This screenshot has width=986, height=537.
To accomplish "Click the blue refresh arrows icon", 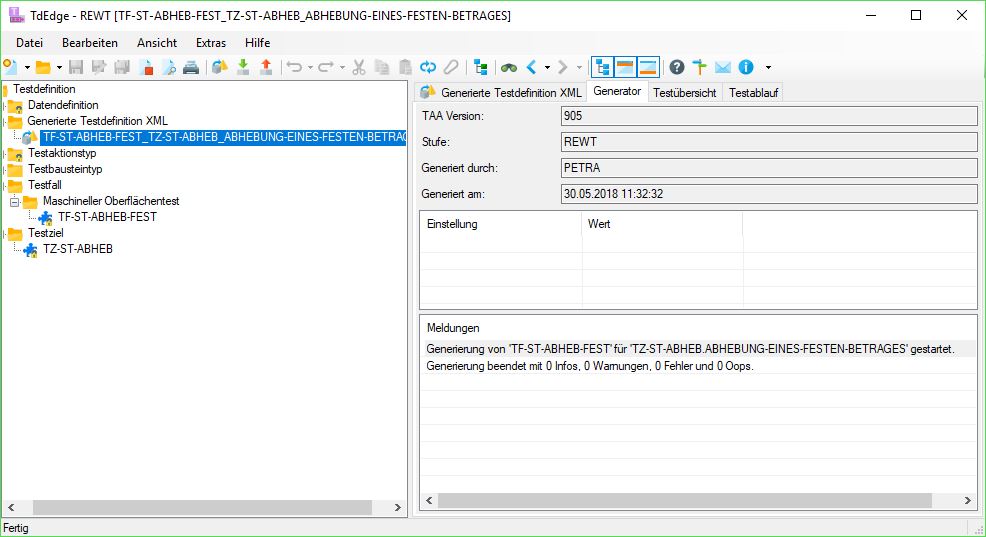I will point(428,67).
